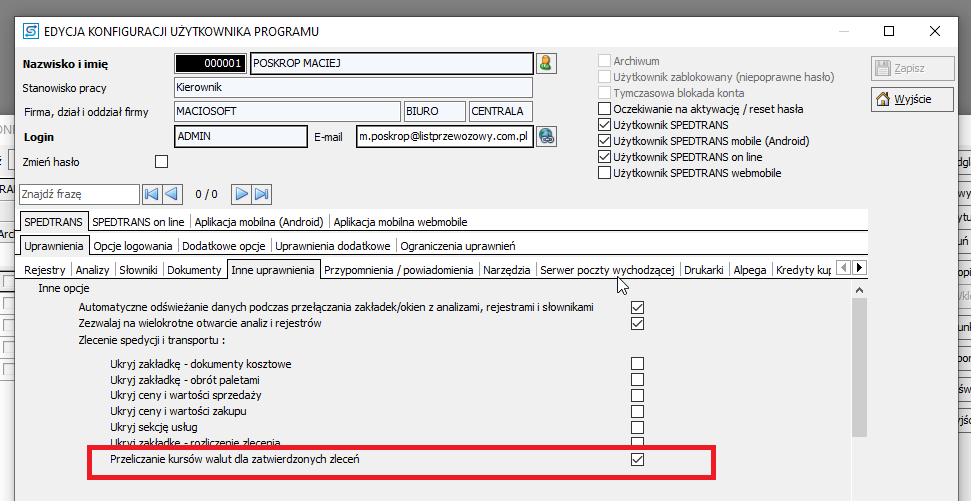This screenshot has width=971, height=501.
Task: Click the user picker icon beside POSKROP MACIEJ
Action: (x=546, y=63)
